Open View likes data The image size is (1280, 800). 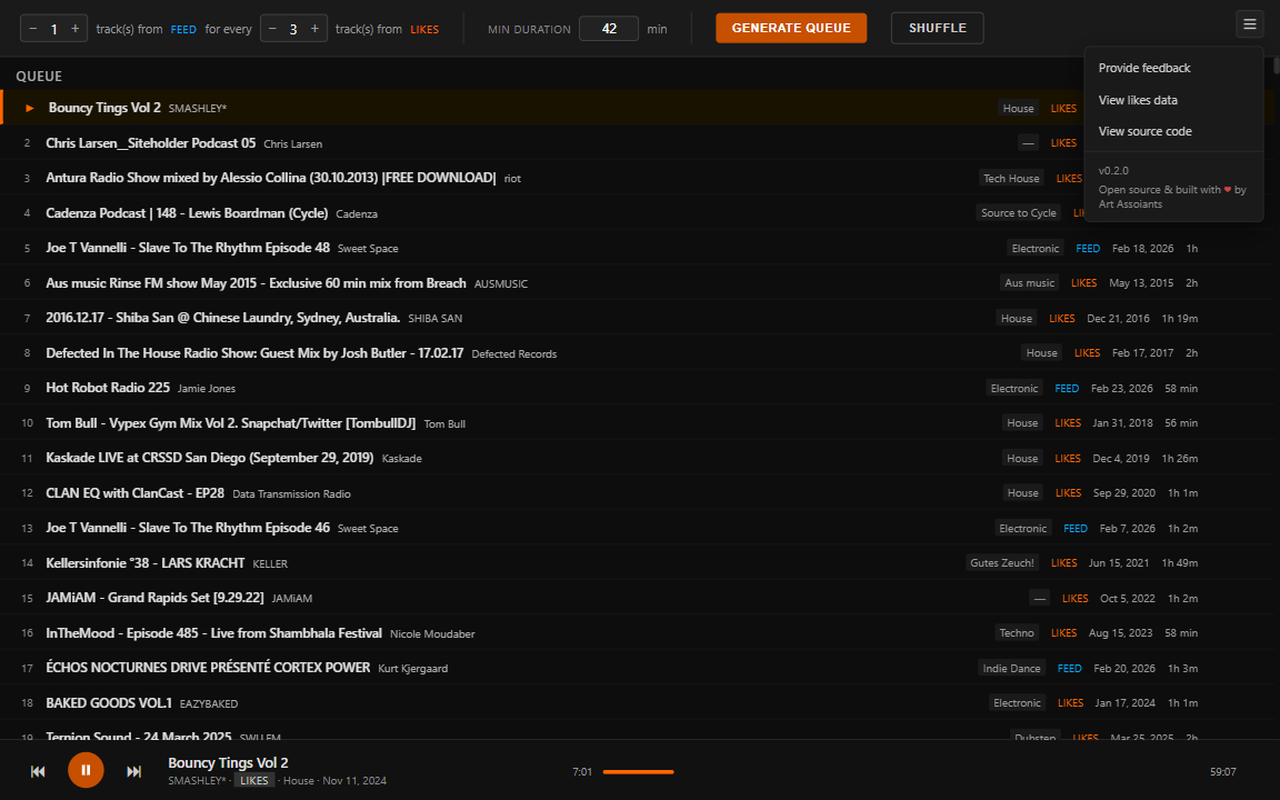(x=1174, y=100)
